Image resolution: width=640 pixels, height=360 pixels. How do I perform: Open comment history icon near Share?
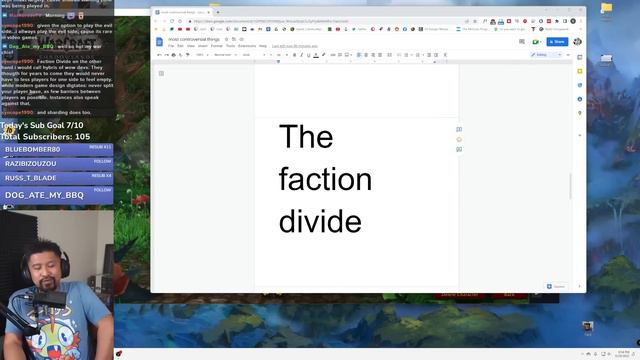[522, 42]
